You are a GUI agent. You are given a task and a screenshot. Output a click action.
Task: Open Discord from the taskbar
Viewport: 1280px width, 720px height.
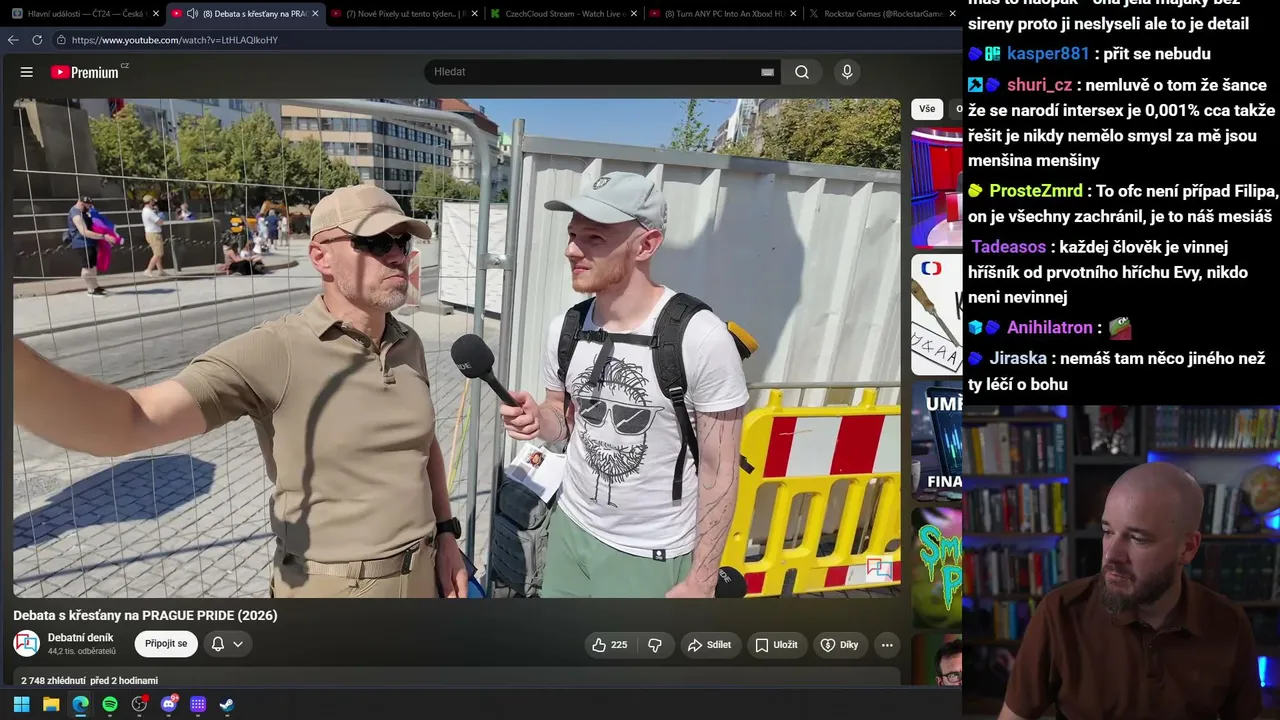point(169,704)
